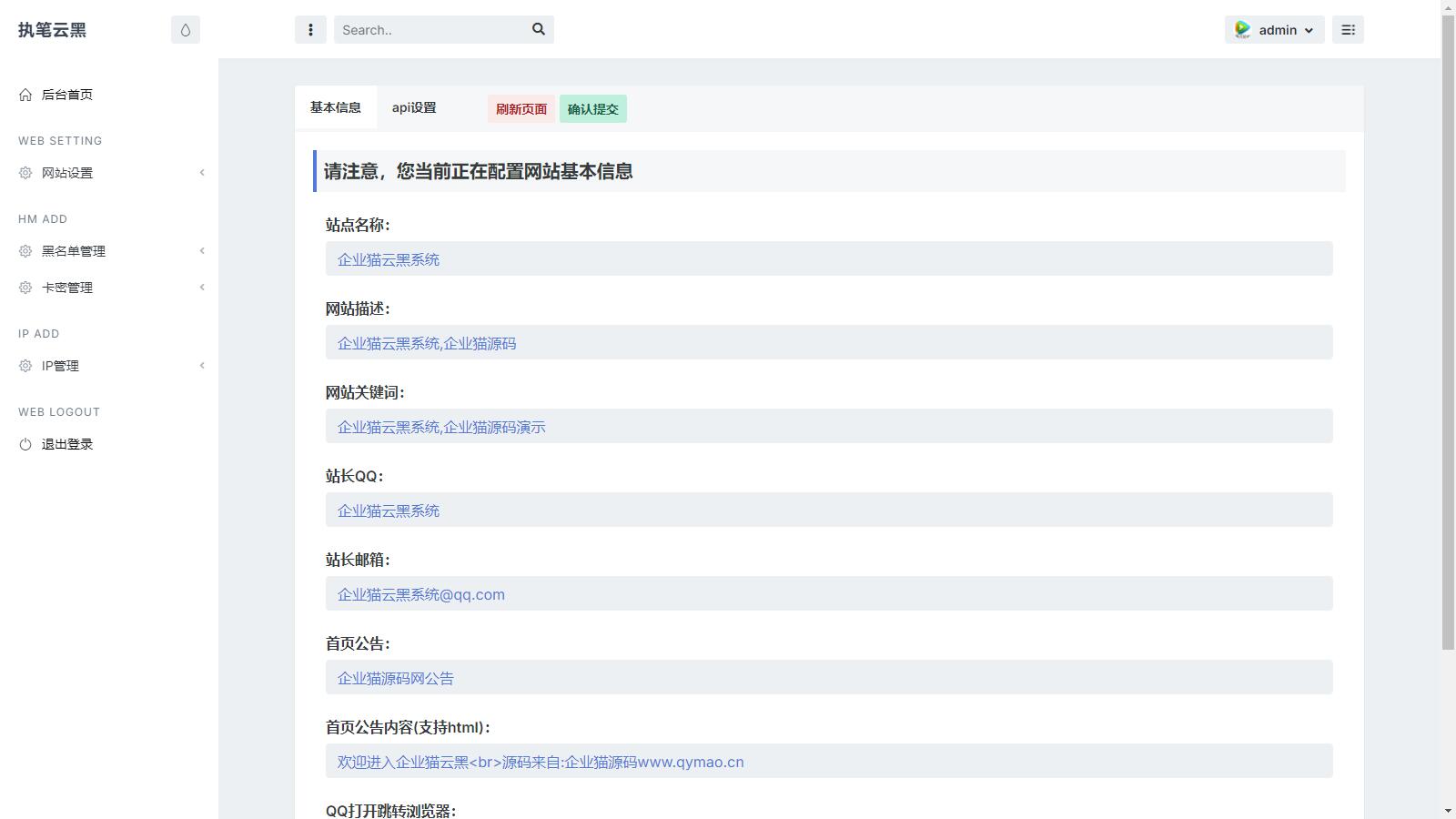Click the gear icon beside 卡密管理

point(25,288)
